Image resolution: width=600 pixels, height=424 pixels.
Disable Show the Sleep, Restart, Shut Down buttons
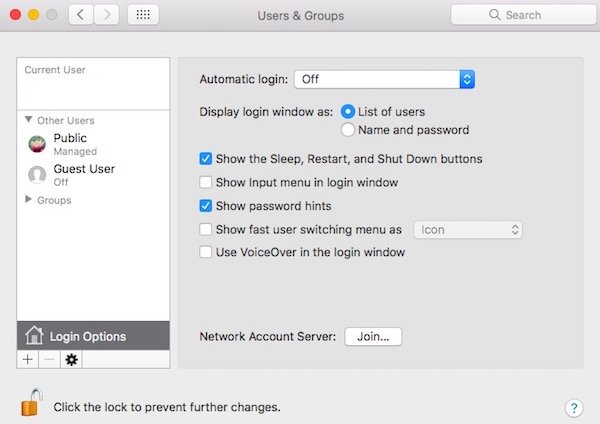pyautogui.click(x=206, y=159)
